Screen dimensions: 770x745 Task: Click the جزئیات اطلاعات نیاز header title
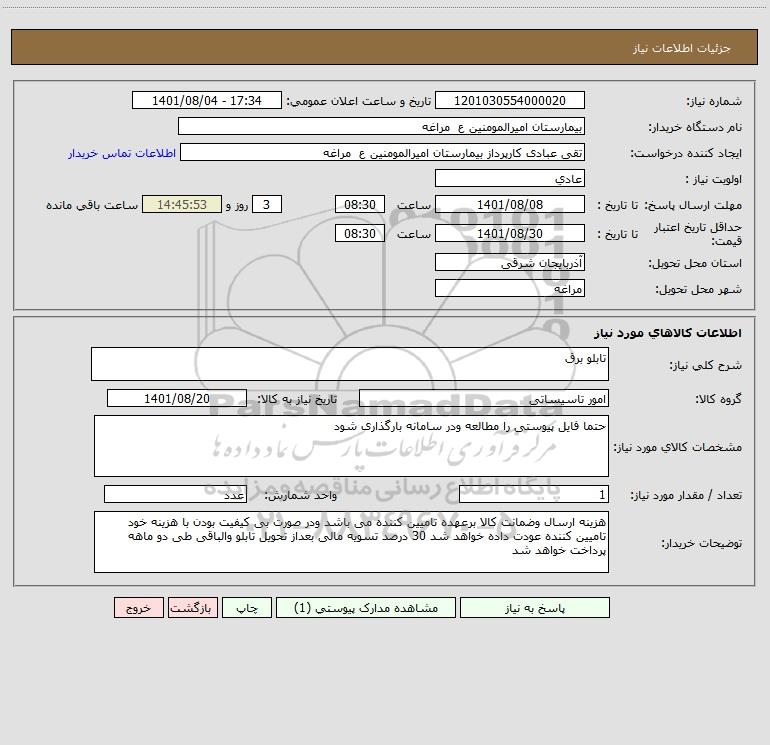[682, 48]
